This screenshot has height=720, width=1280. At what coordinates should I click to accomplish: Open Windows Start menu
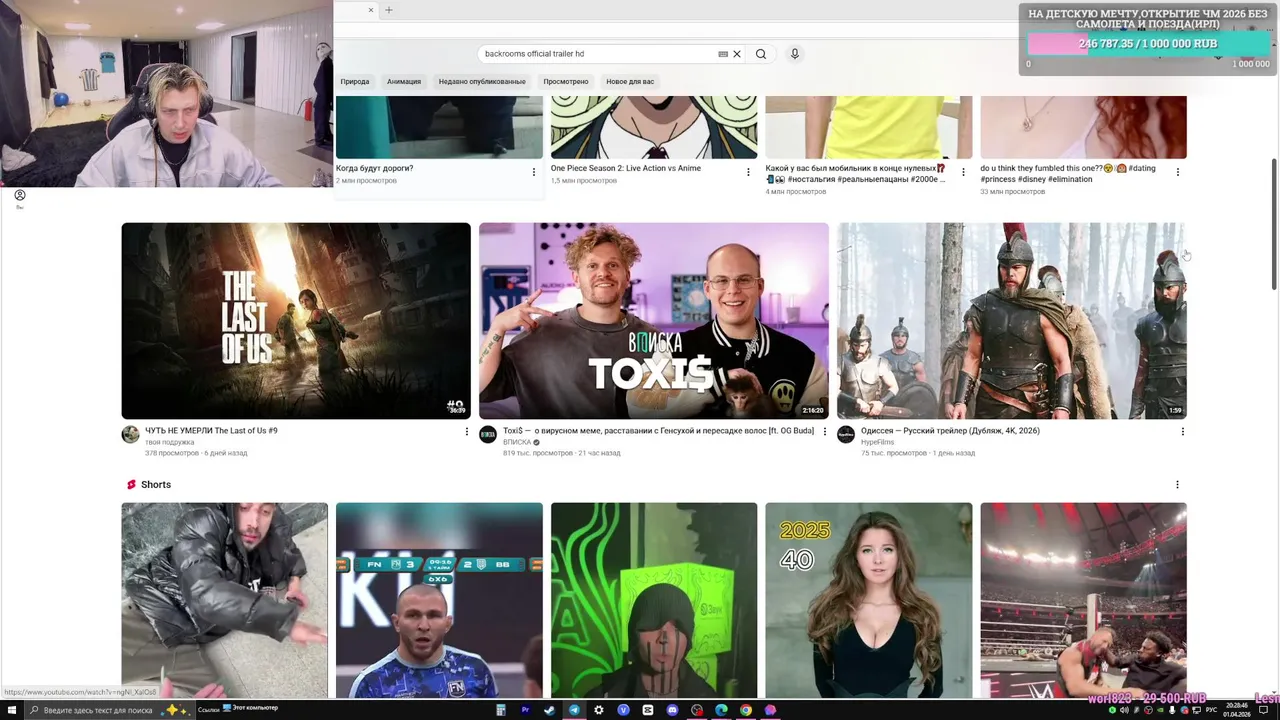[x=12, y=710]
